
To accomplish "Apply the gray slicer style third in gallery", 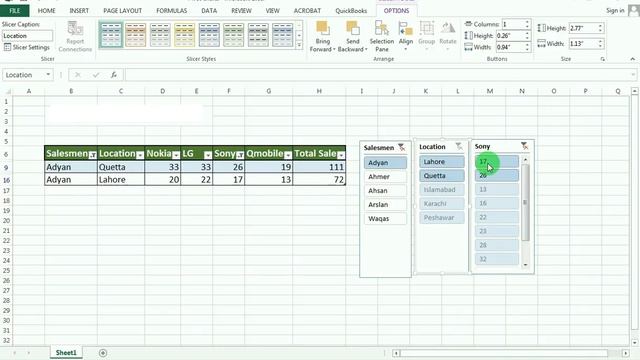I will click(x=160, y=35).
